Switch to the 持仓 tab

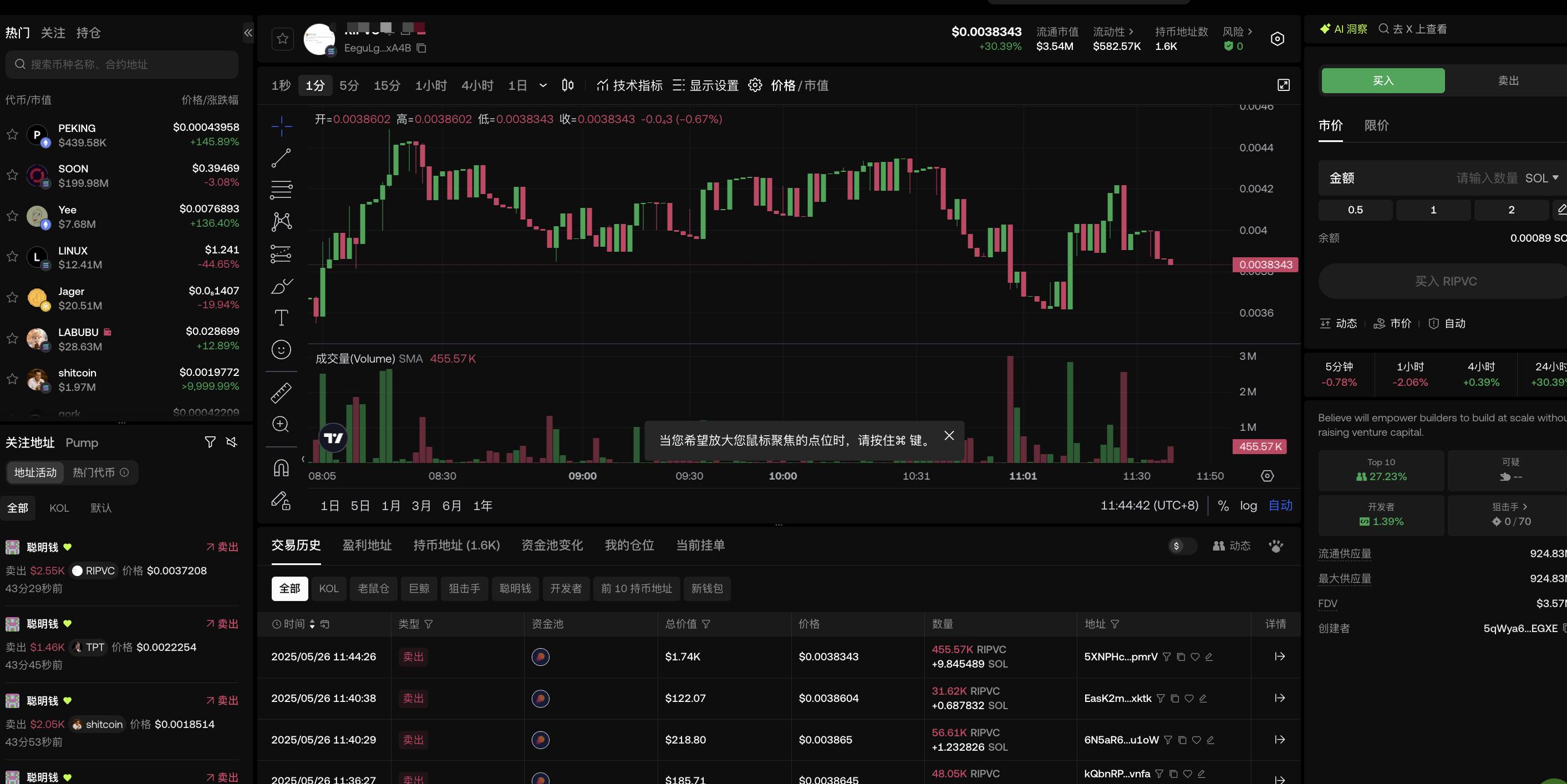(x=88, y=32)
